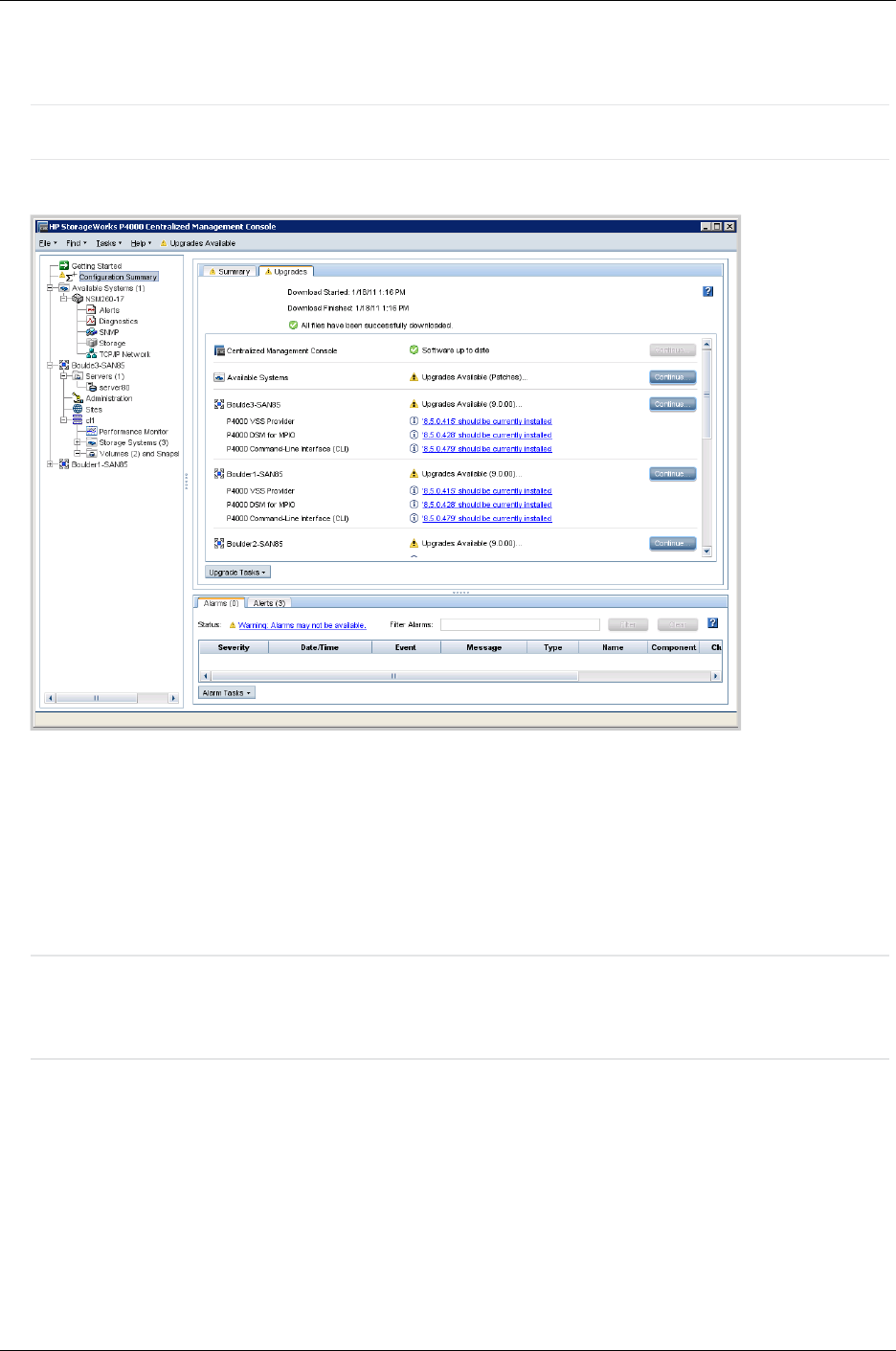Open TCP/IP Network icon
The height and width of the screenshot is (1351, 896).
pyautogui.click(x=92, y=354)
